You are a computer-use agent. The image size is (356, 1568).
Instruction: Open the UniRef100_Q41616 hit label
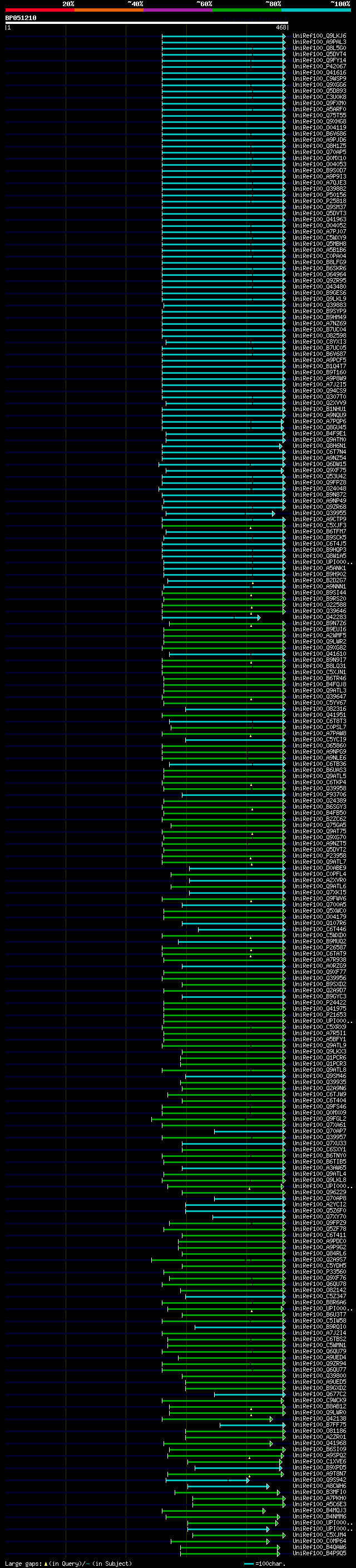click(x=319, y=72)
